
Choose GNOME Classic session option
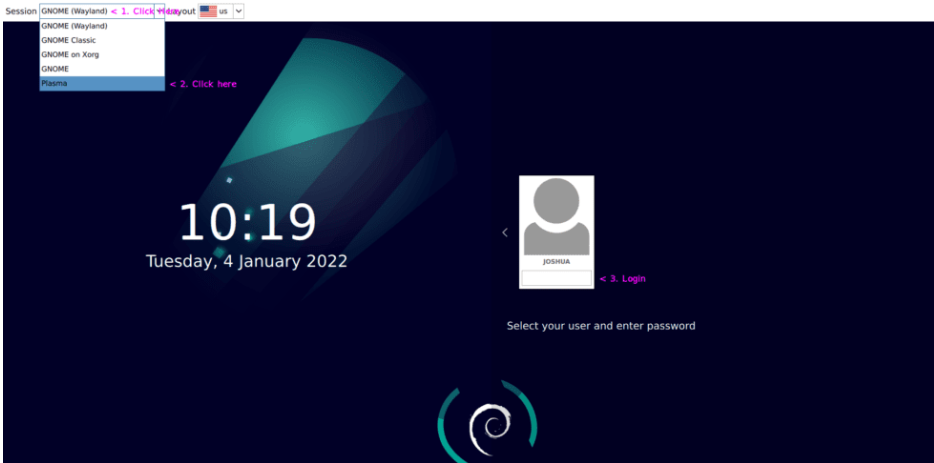pyautogui.click(x=68, y=40)
